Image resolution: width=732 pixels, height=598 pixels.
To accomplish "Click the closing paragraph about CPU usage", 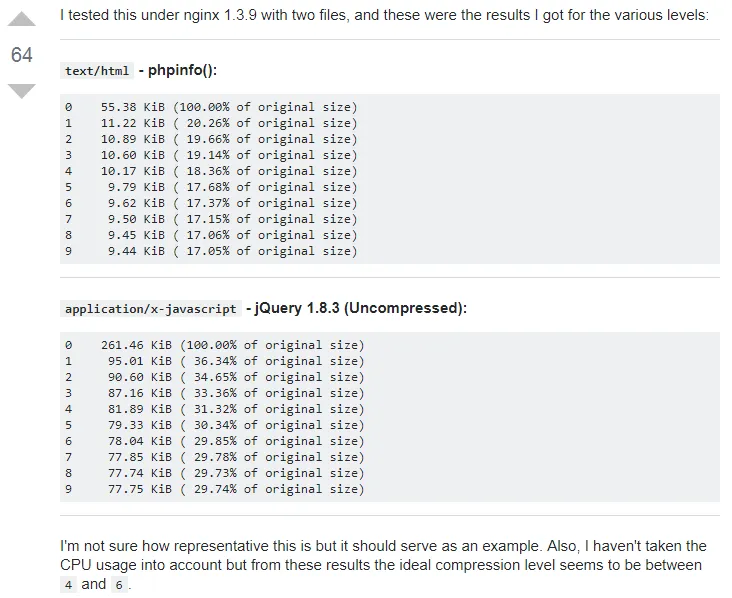I will [x=384, y=555].
